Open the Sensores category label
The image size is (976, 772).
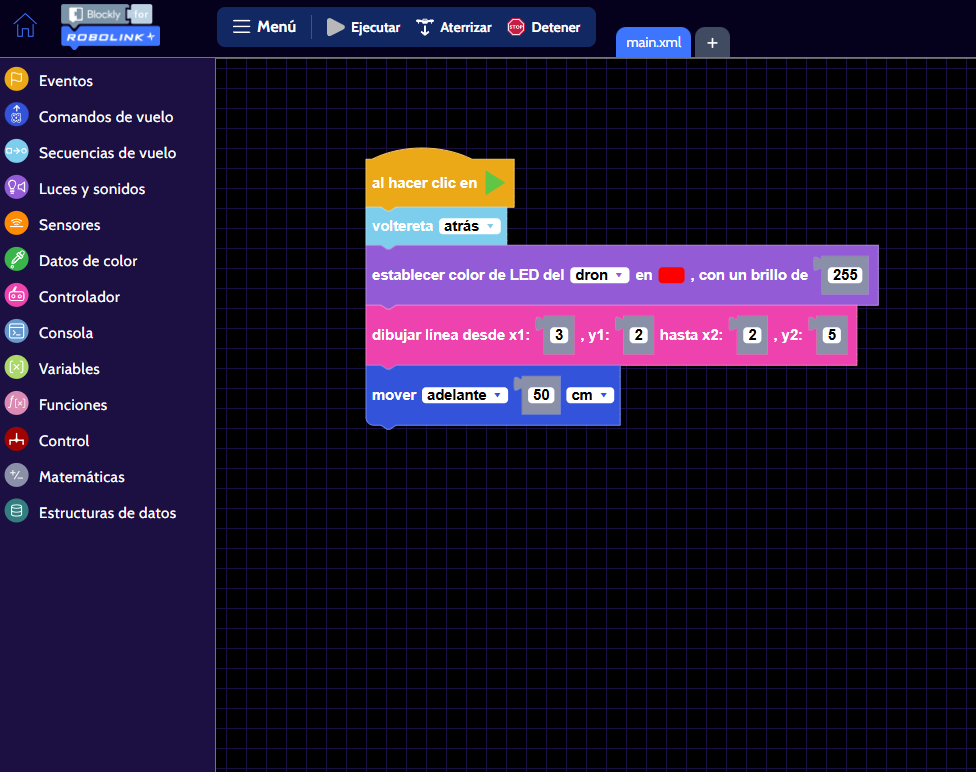[x=70, y=225]
